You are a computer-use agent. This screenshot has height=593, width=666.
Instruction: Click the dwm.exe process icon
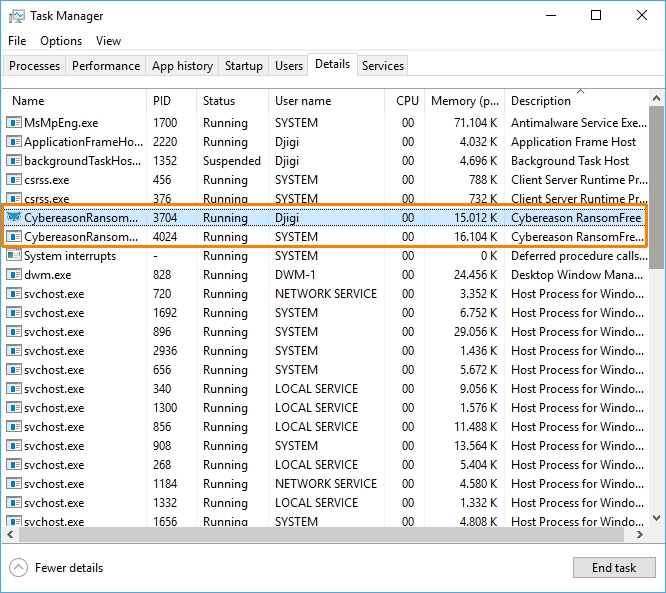[x=14, y=275]
